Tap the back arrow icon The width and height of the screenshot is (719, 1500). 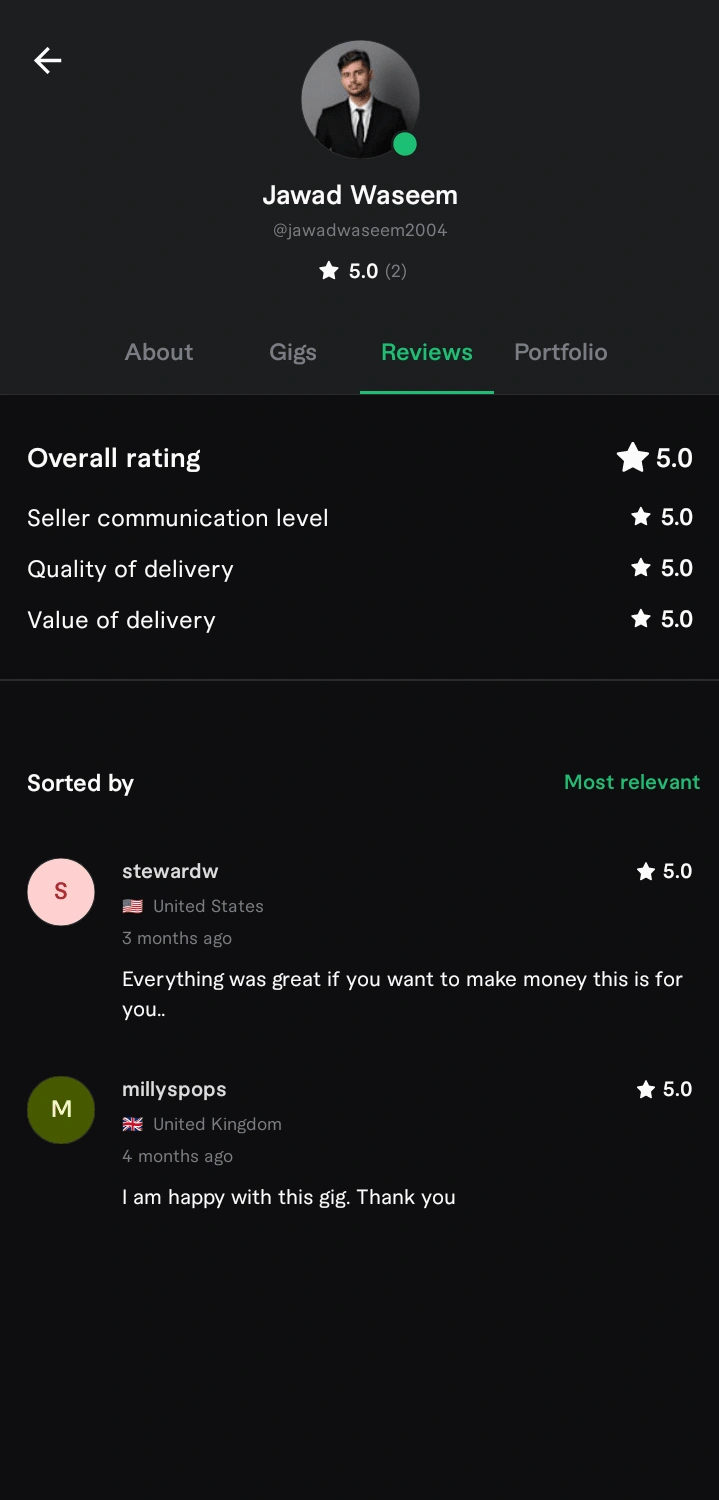pos(47,61)
